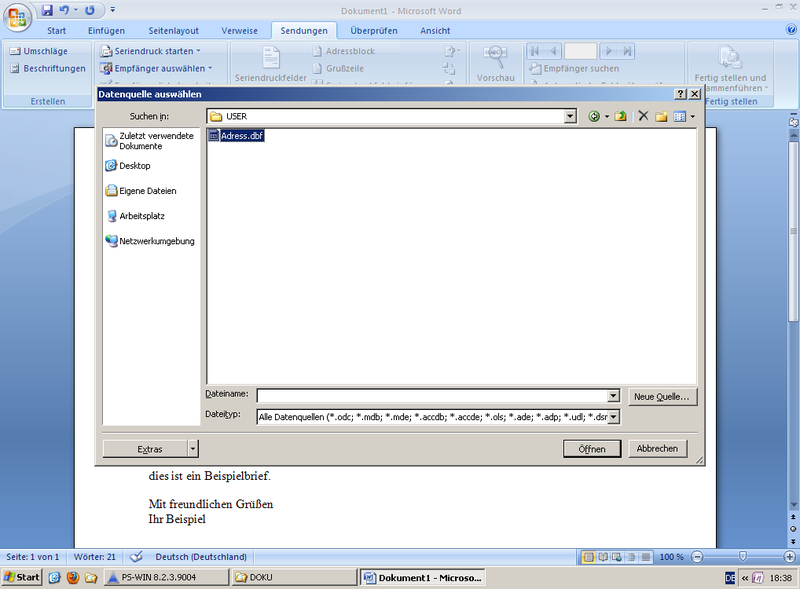Go up one folder level icon
This screenshot has width=800, height=589.
620,116
